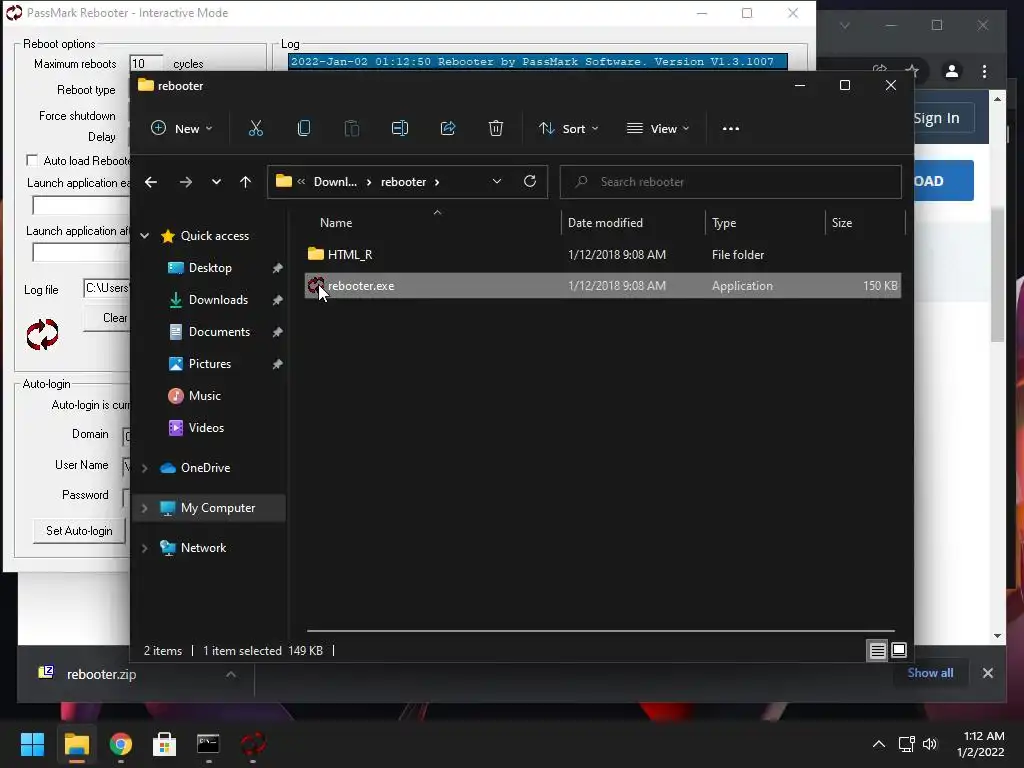Click the Maximum reboots input field
This screenshot has height=768, width=1024.
click(146, 63)
